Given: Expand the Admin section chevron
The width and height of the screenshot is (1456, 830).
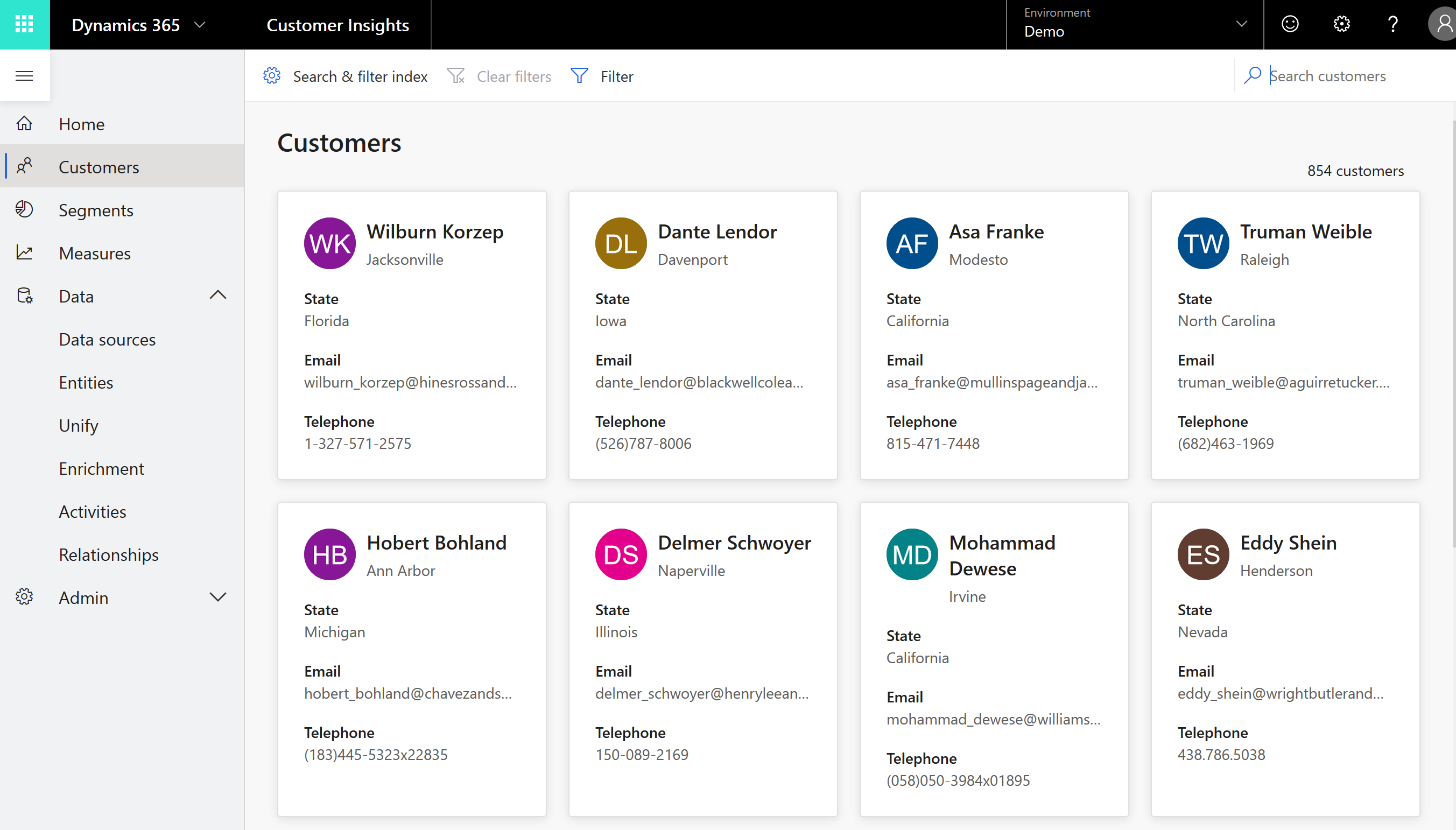Looking at the screenshot, I should pos(217,597).
